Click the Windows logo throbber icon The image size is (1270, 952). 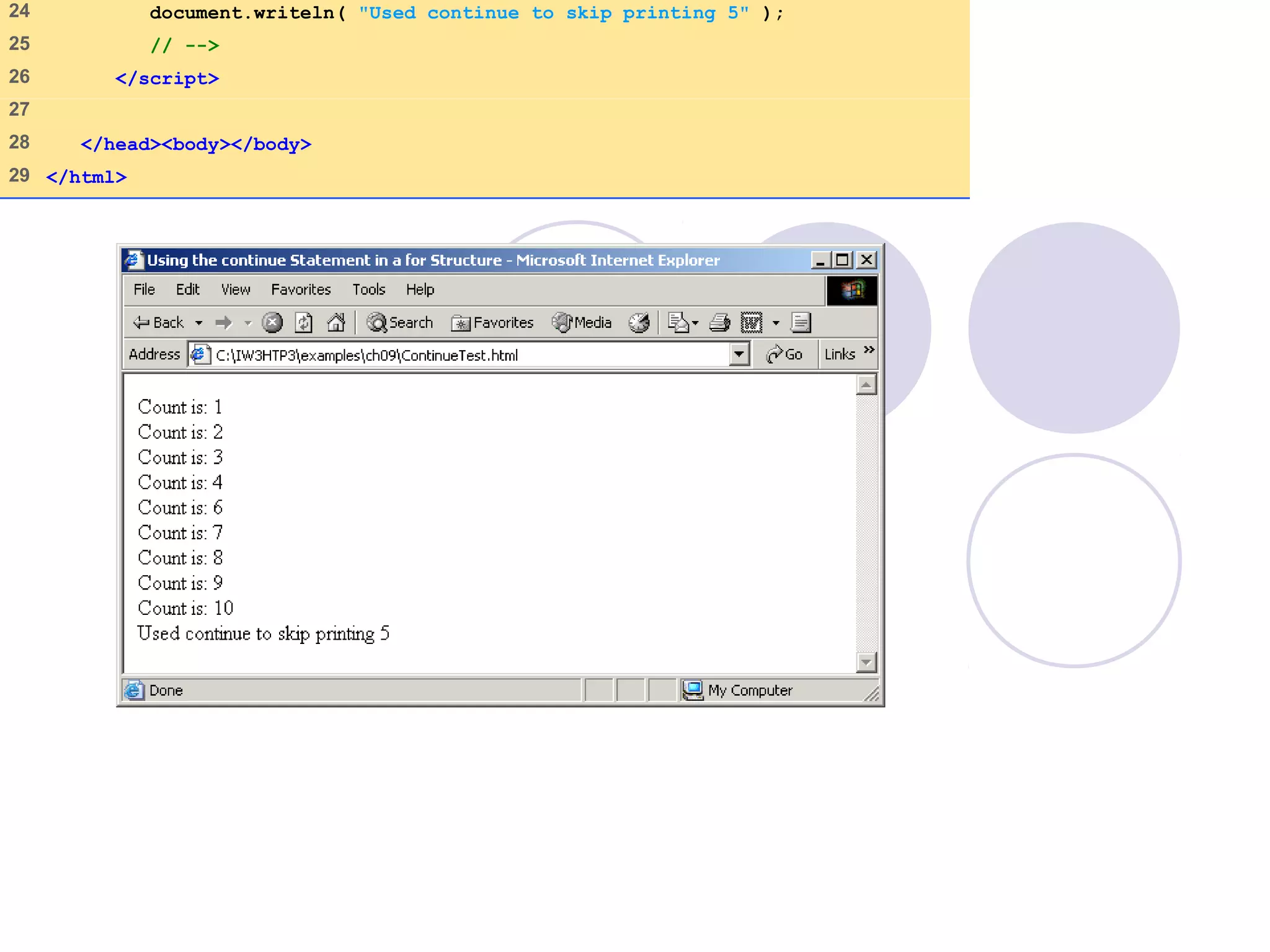click(x=852, y=290)
